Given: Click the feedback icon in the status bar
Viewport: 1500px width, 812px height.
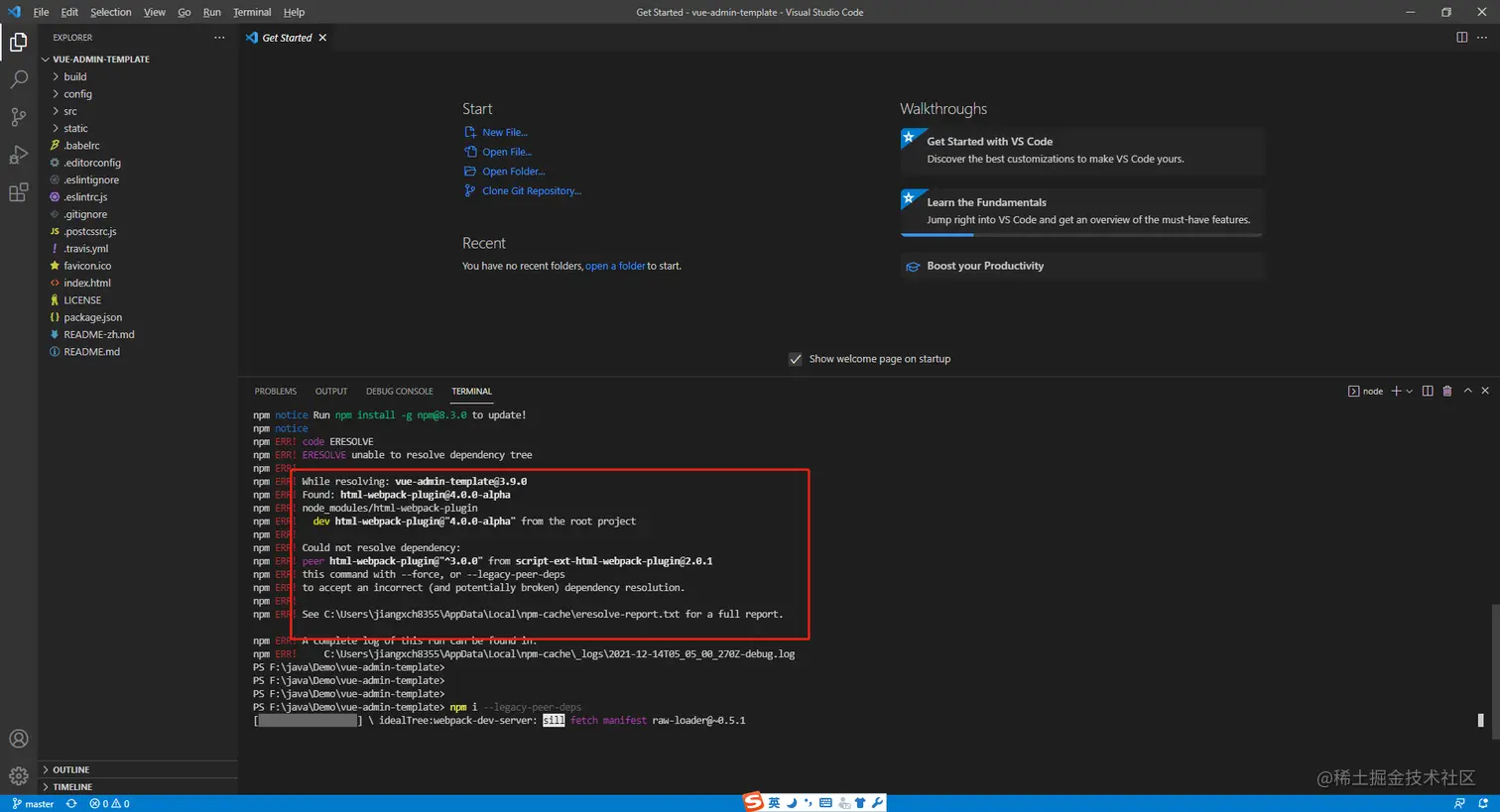Looking at the screenshot, I should 1459,804.
